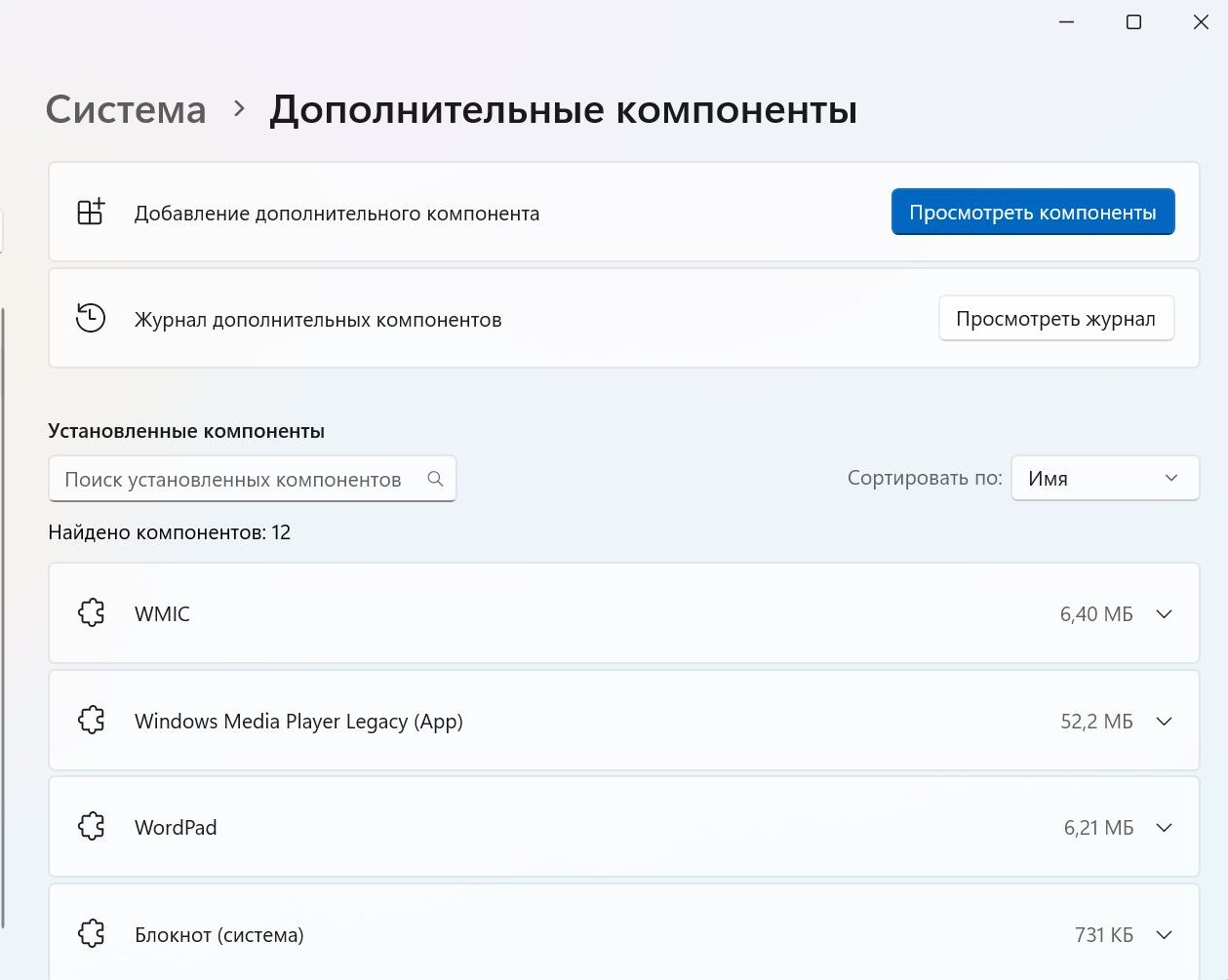Click the 'Поиск установленных компонентов' search field

click(x=234, y=480)
